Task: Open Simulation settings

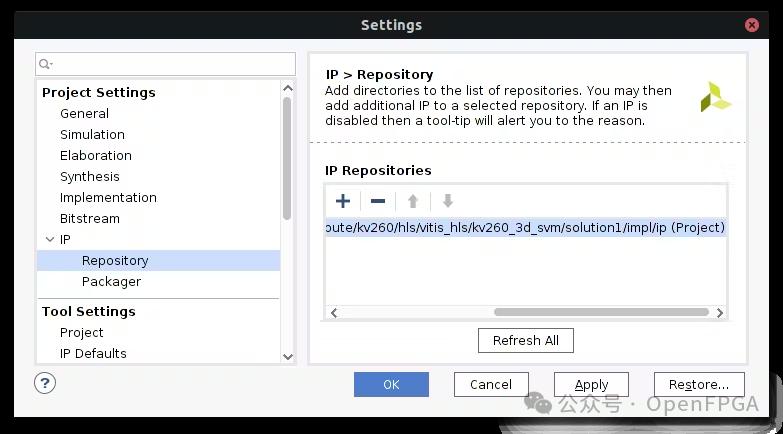Action: (x=92, y=134)
